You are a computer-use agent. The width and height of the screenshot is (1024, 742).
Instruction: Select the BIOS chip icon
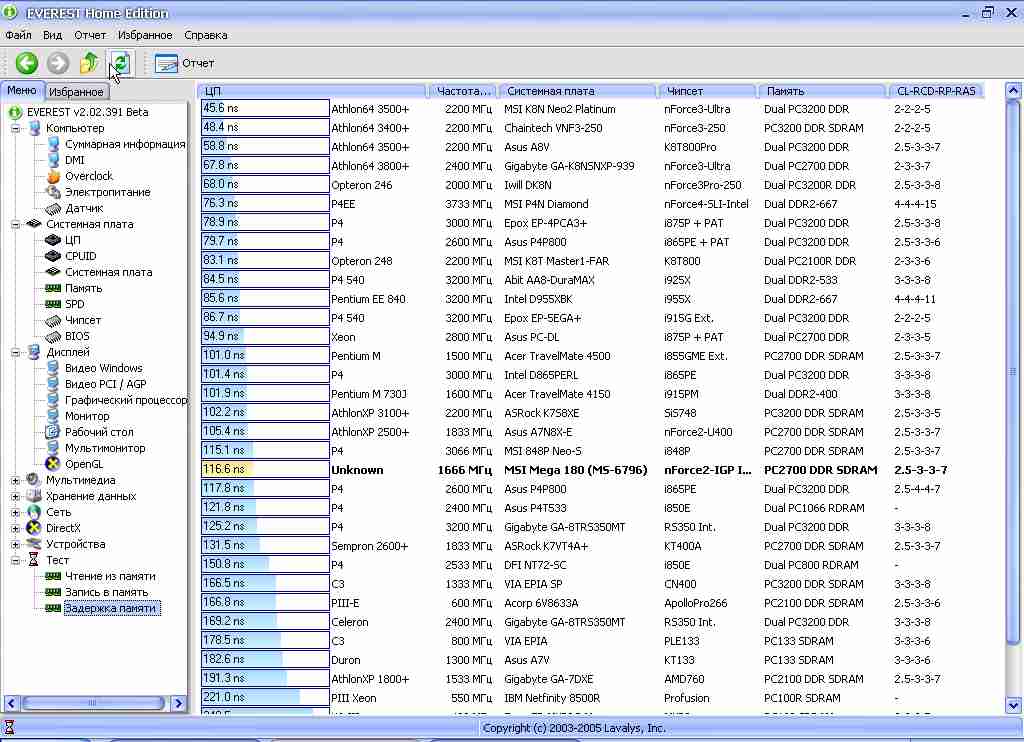click(53, 336)
